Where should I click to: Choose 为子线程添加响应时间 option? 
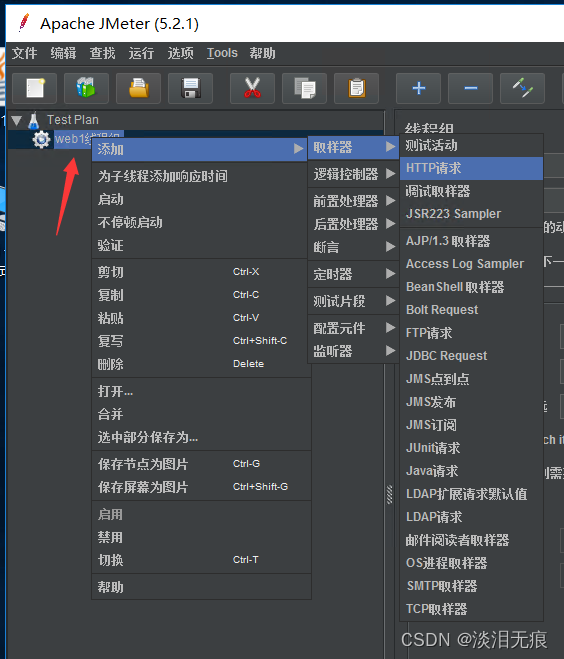pyautogui.click(x=200, y=176)
